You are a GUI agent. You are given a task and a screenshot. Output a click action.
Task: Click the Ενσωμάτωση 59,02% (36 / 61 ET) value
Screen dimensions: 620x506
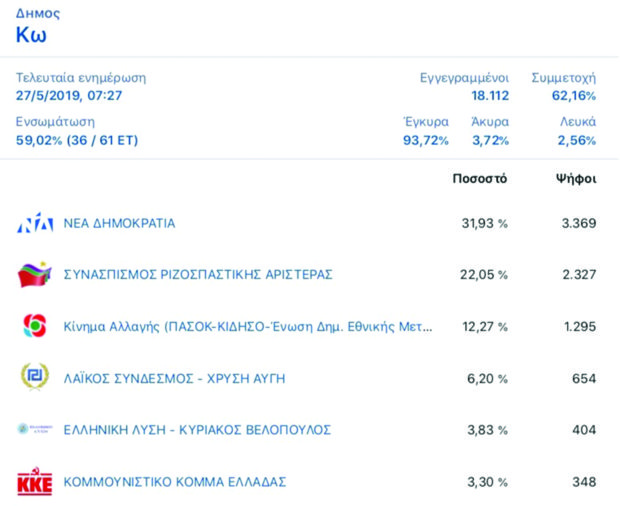coord(77,140)
